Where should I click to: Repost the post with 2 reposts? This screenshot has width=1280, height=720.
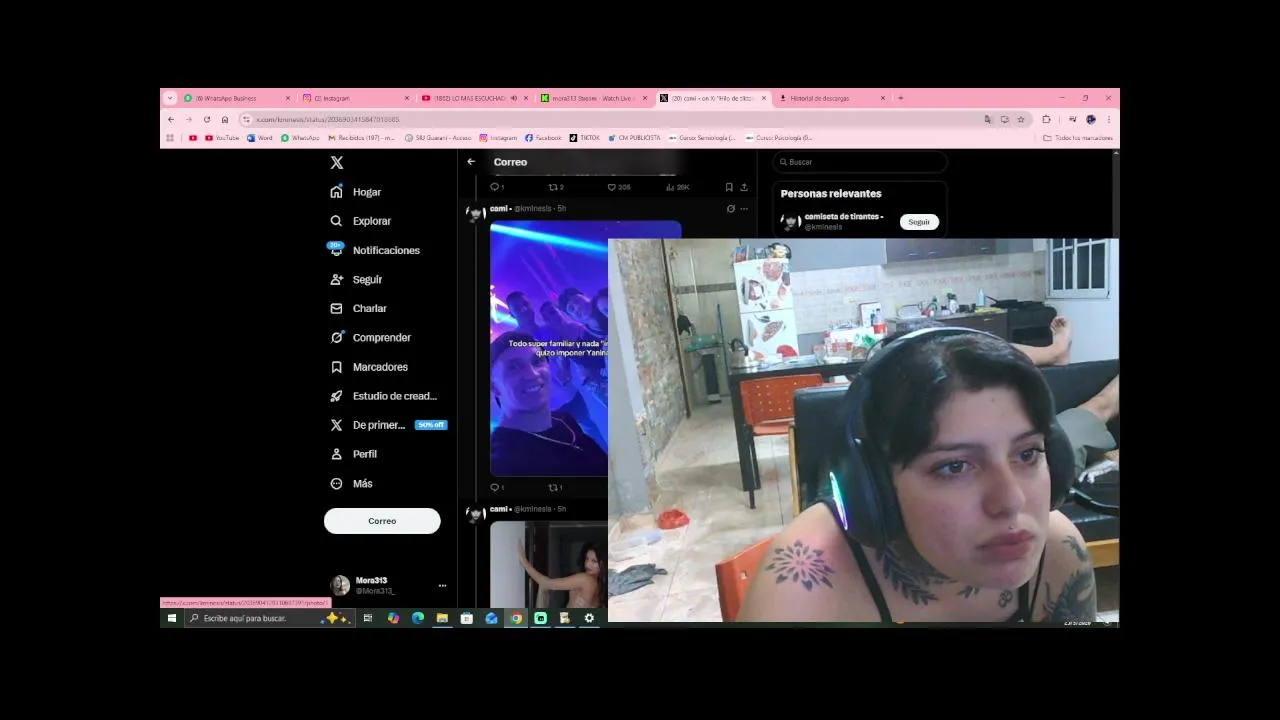(556, 187)
